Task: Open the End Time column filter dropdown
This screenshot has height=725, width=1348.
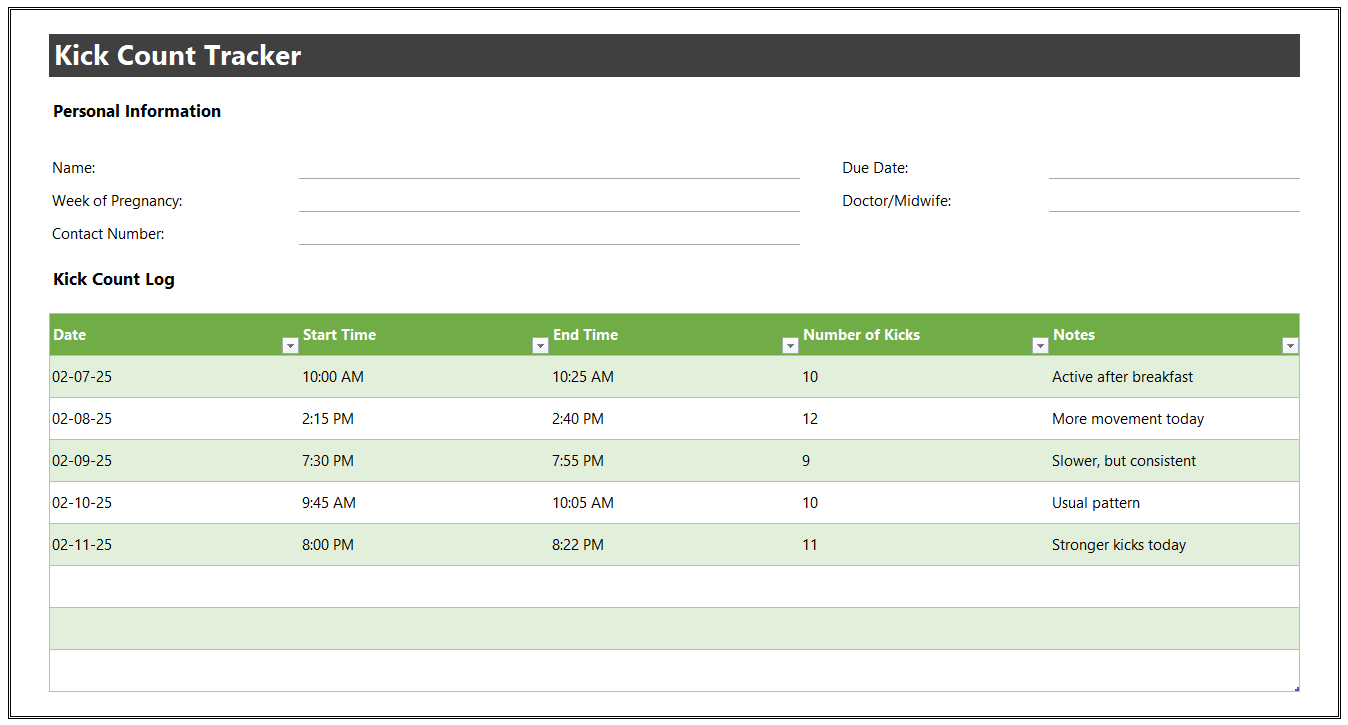Action: [x=790, y=345]
